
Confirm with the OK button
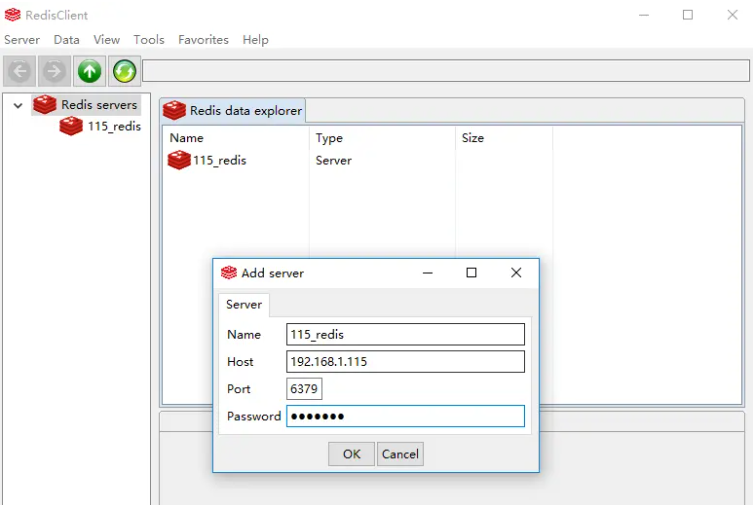[x=352, y=454]
